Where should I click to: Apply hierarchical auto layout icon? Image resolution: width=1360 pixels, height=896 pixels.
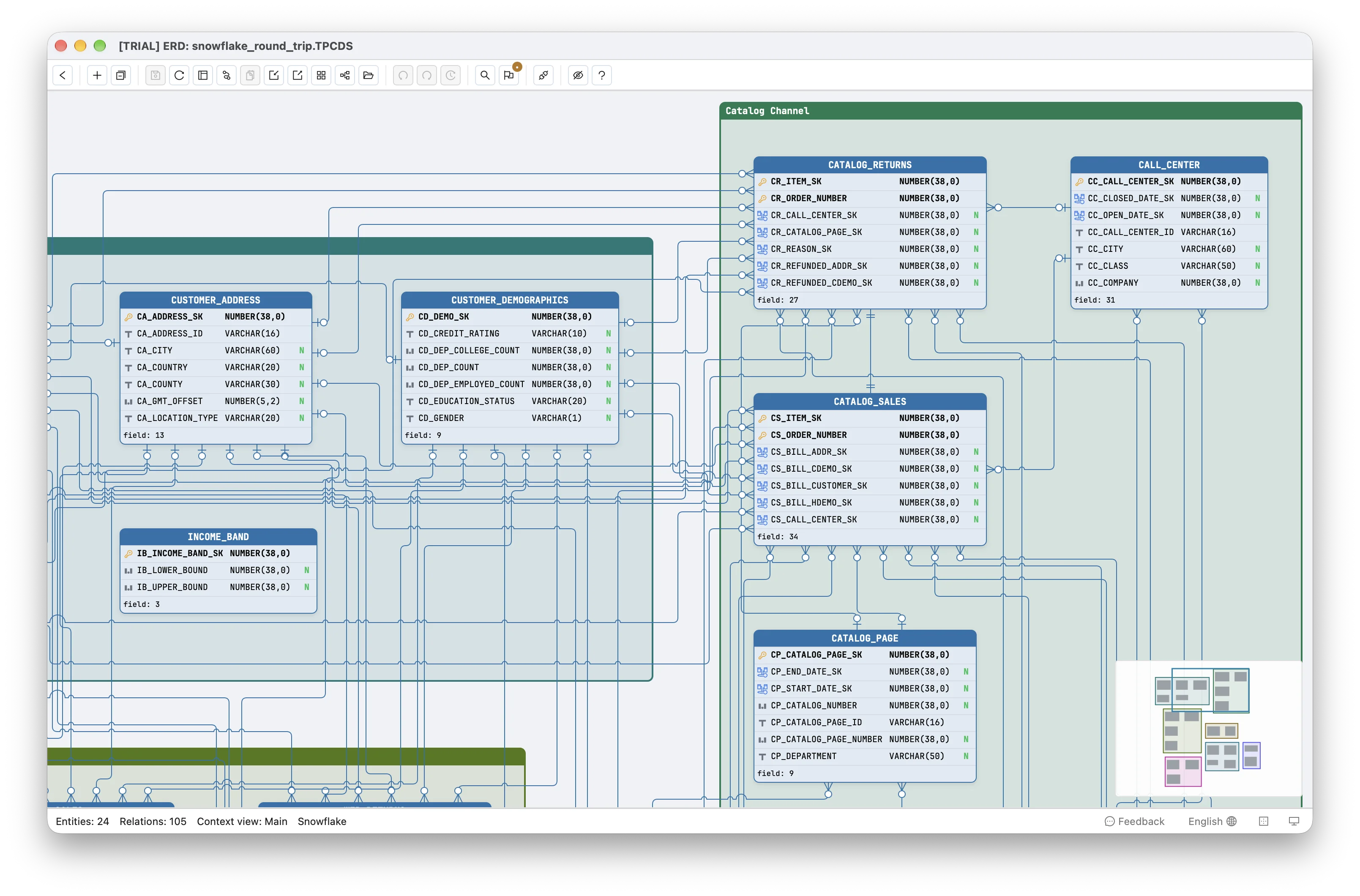click(344, 75)
